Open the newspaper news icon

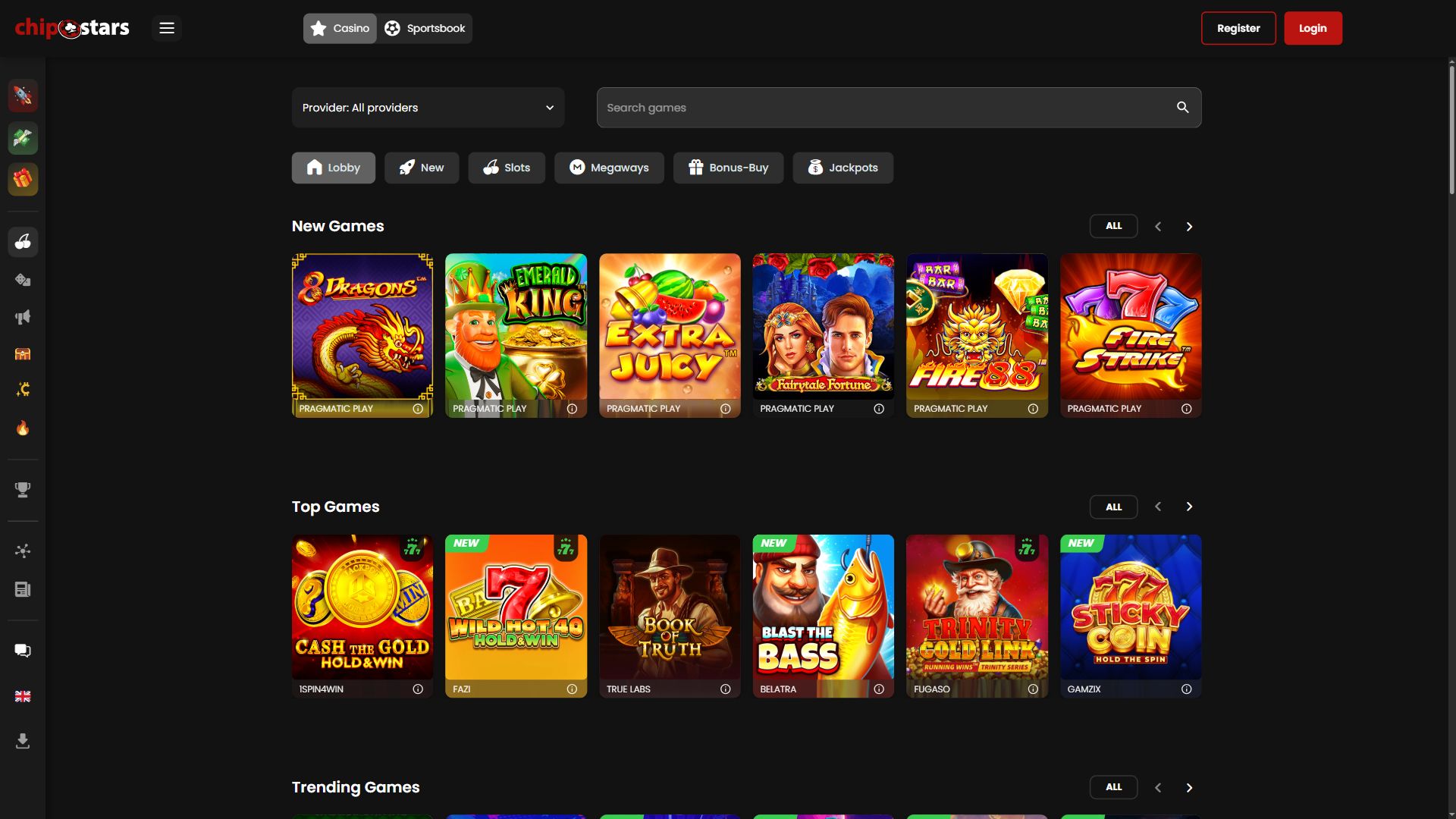(23, 589)
